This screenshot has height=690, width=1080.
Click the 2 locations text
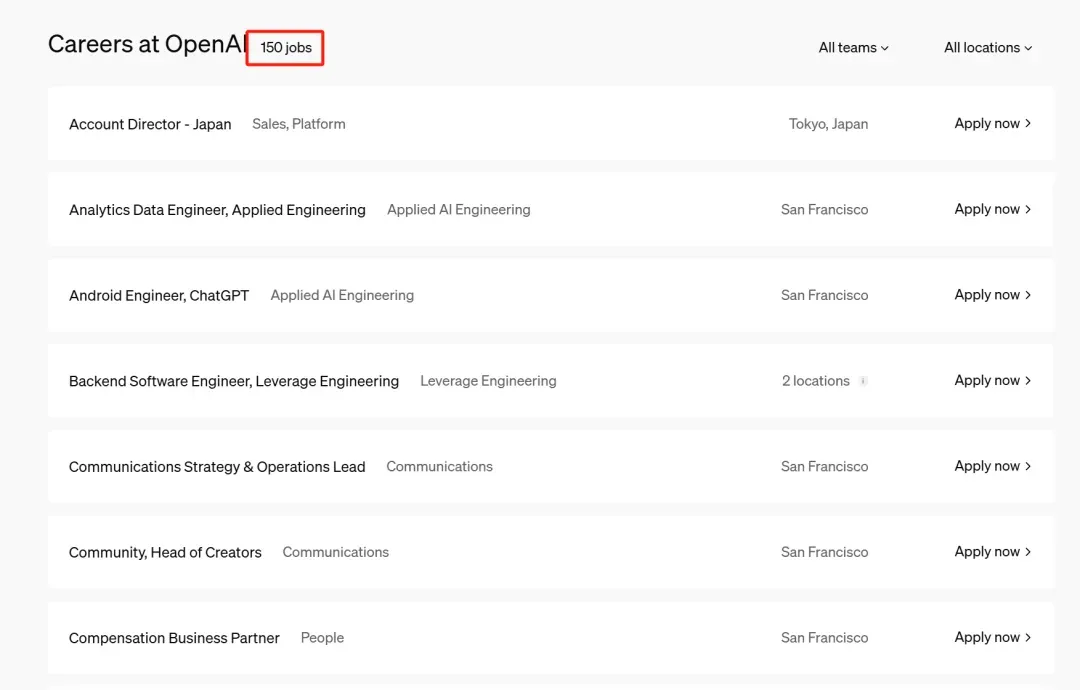coord(816,381)
